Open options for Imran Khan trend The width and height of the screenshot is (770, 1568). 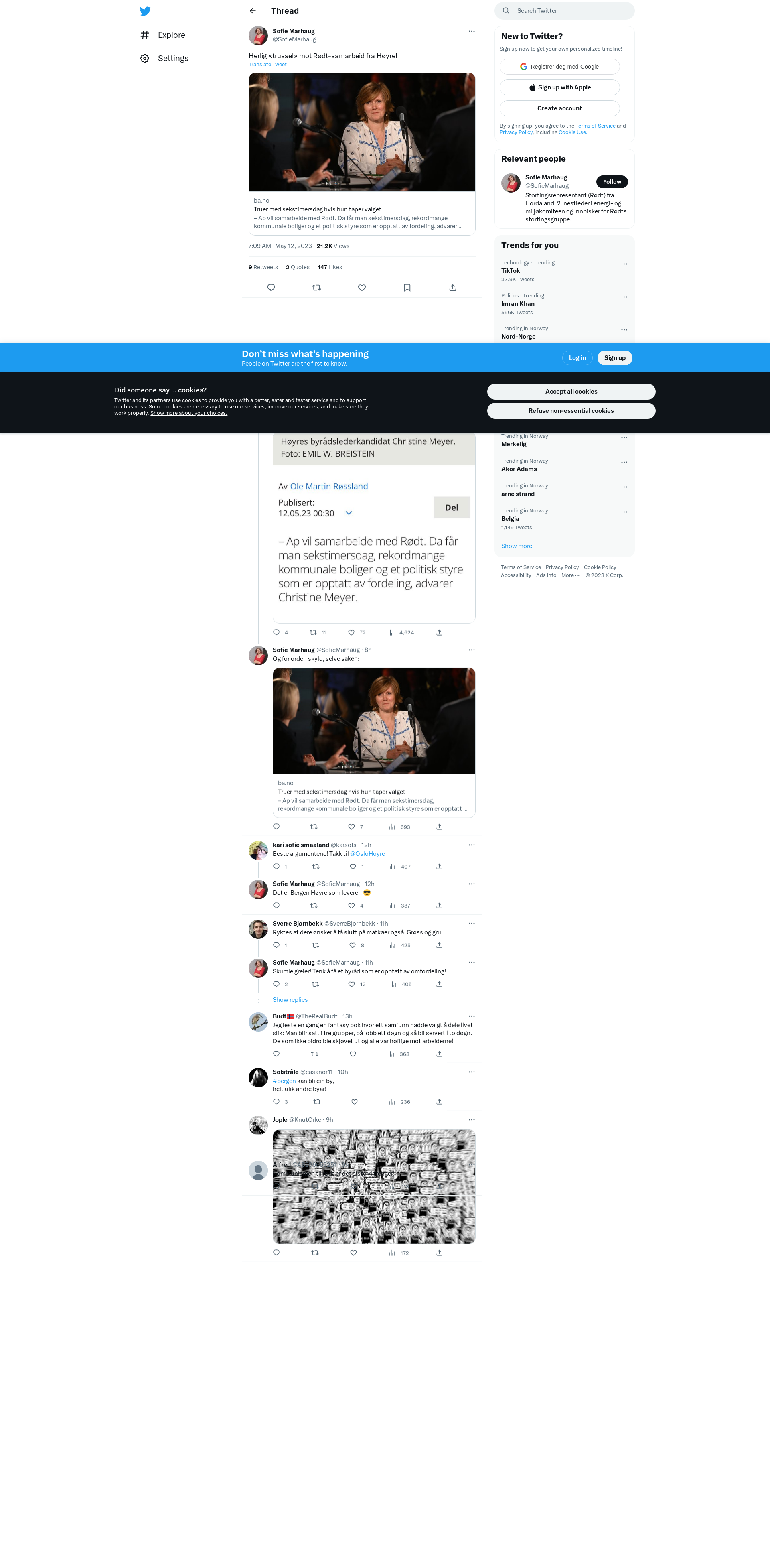tap(624, 297)
